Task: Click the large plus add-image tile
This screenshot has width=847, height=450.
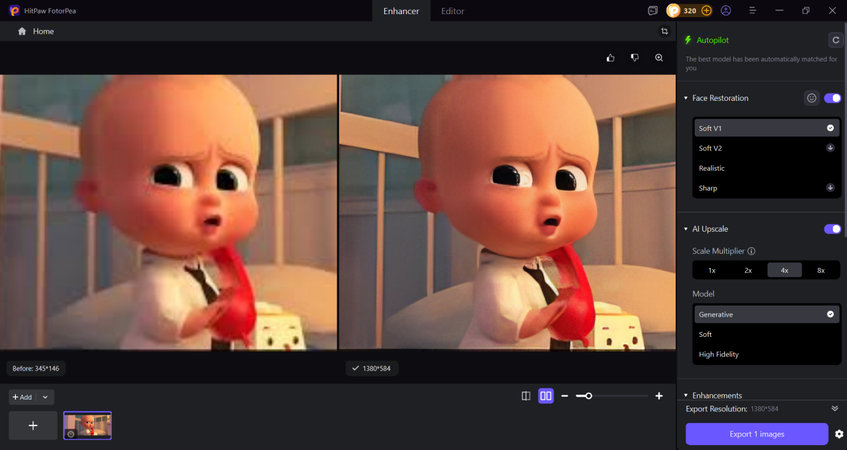Action: click(x=33, y=426)
